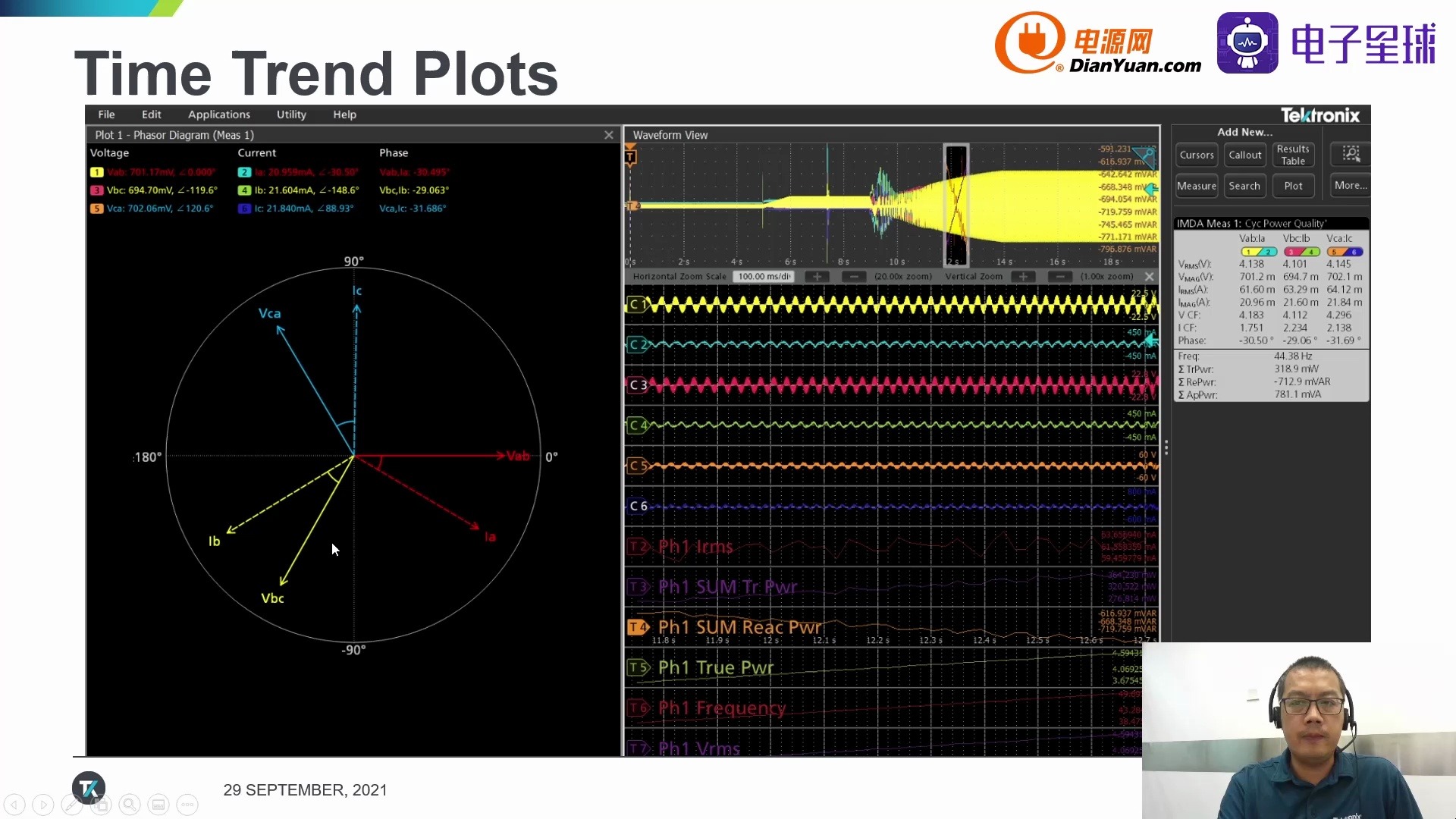The height and width of the screenshot is (819, 1456).
Task: Close the zoom scale bar
Action: click(x=1149, y=277)
